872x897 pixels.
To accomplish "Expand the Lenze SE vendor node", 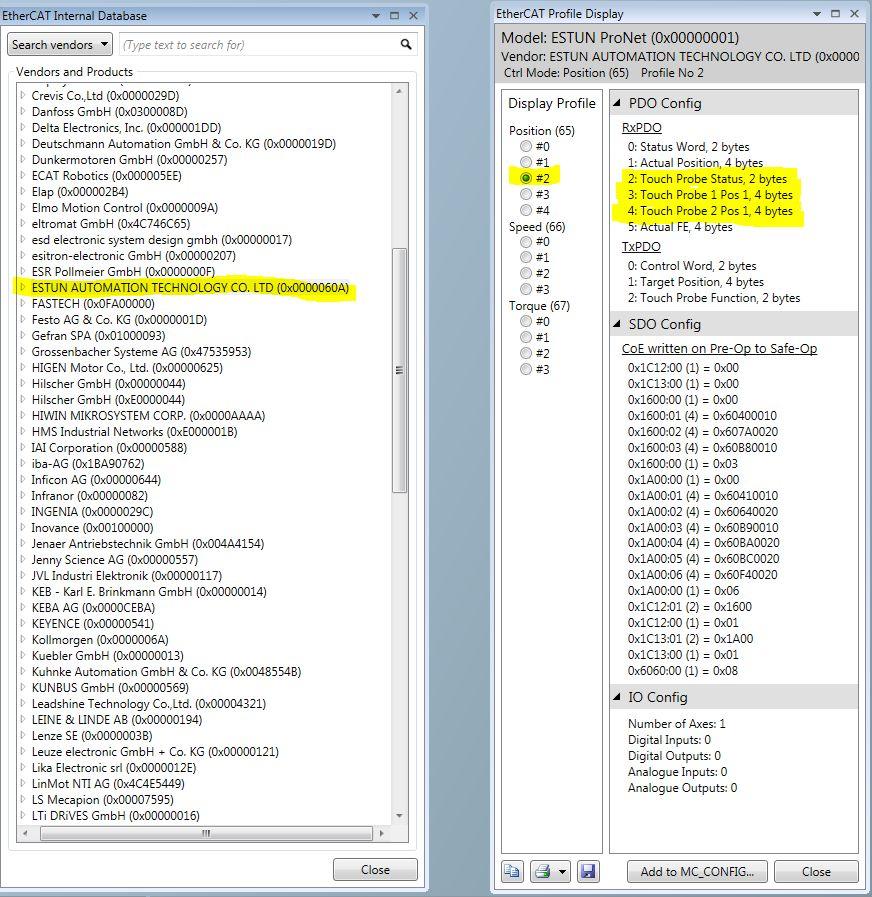I will (23, 736).
